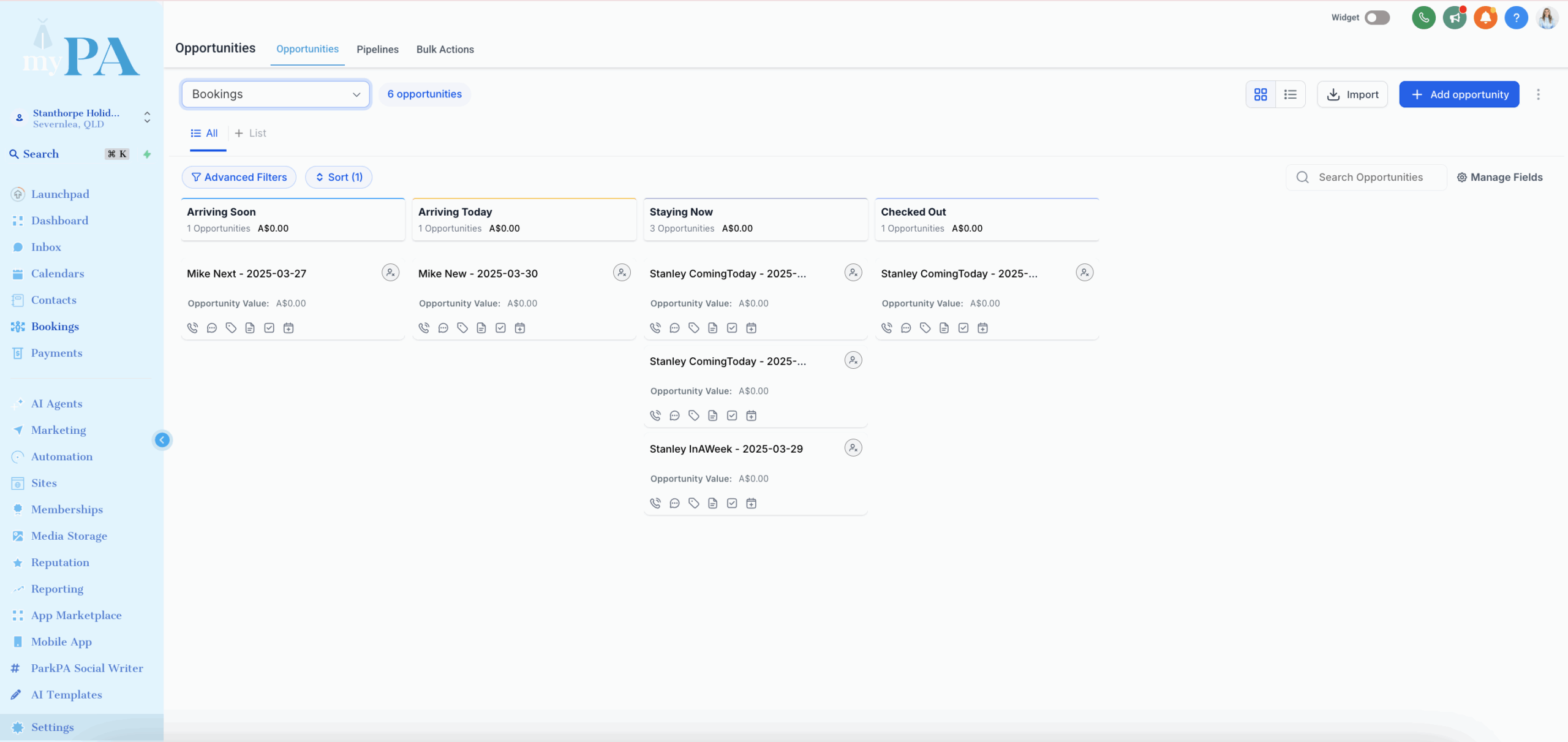Click message icon on Mike Next card
The width and height of the screenshot is (1568, 742).
(212, 328)
